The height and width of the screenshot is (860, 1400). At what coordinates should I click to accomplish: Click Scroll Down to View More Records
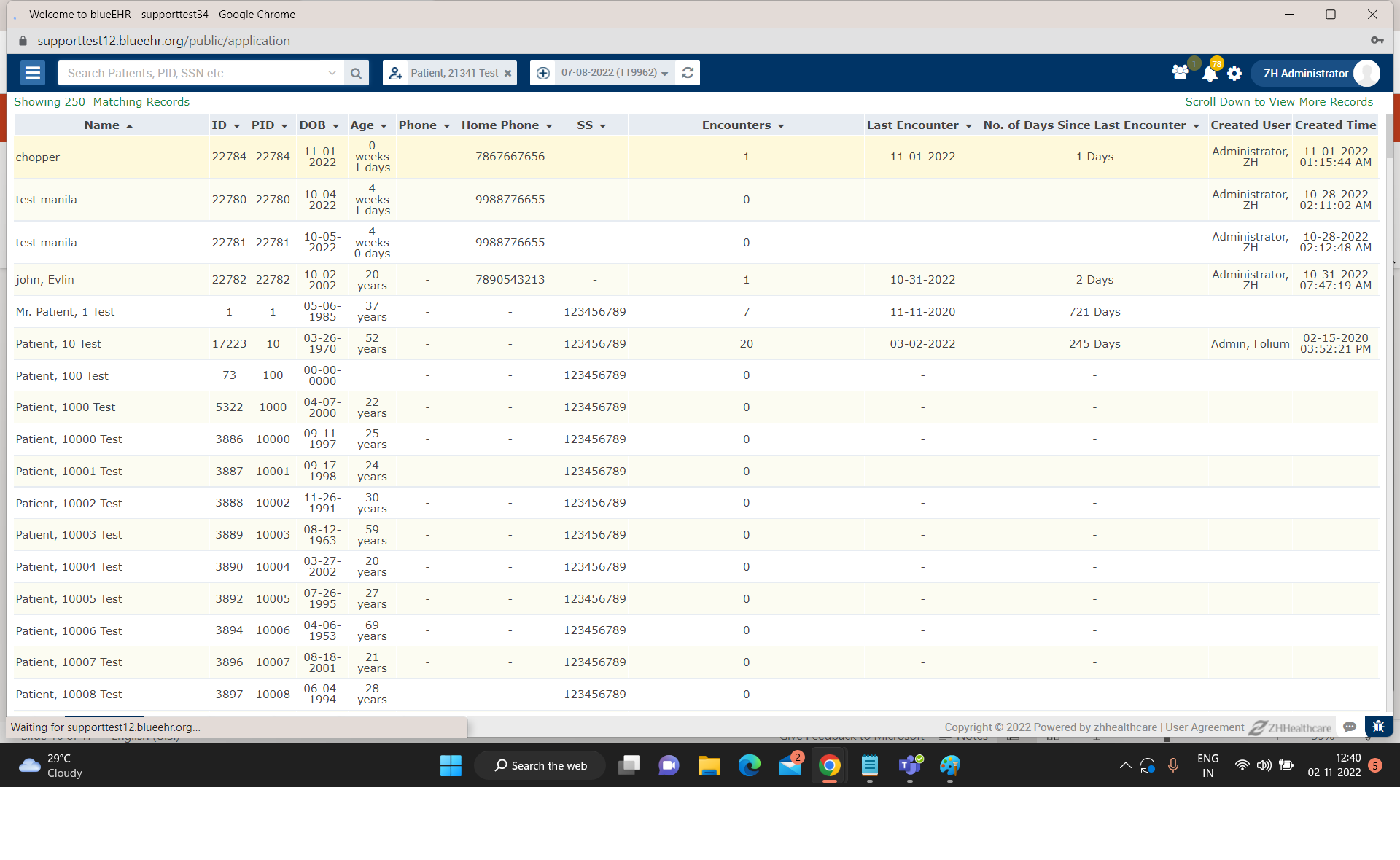pos(1278,102)
